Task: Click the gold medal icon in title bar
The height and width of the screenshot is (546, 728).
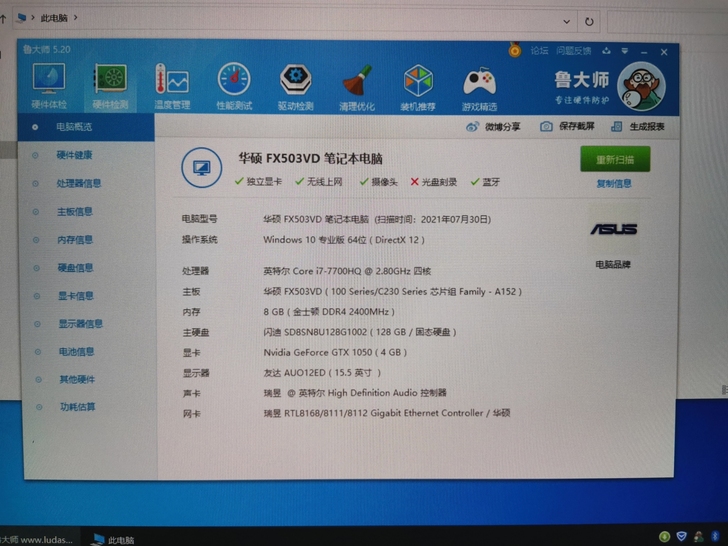Action: point(514,49)
